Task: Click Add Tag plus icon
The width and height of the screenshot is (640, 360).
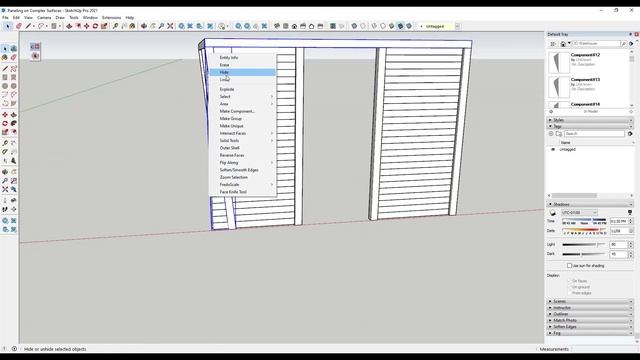Action: (x=551, y=134)
